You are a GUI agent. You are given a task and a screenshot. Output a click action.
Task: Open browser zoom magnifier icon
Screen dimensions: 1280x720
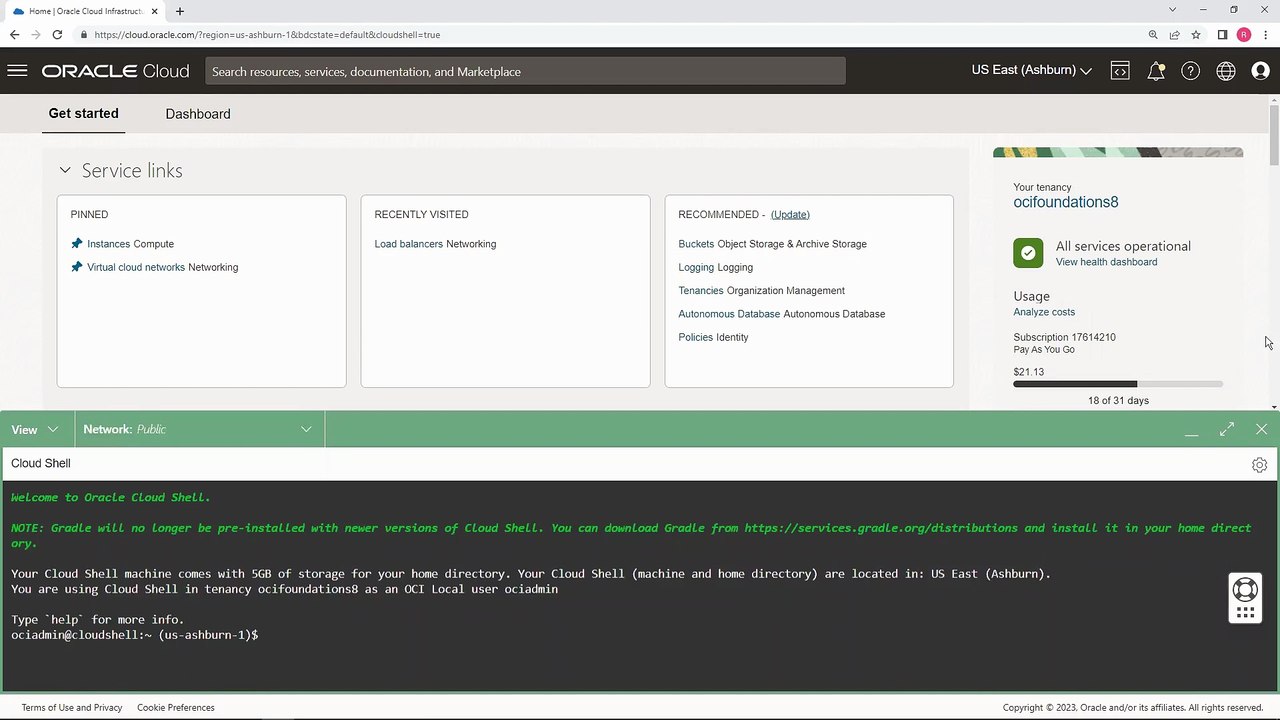(1153, 34)
